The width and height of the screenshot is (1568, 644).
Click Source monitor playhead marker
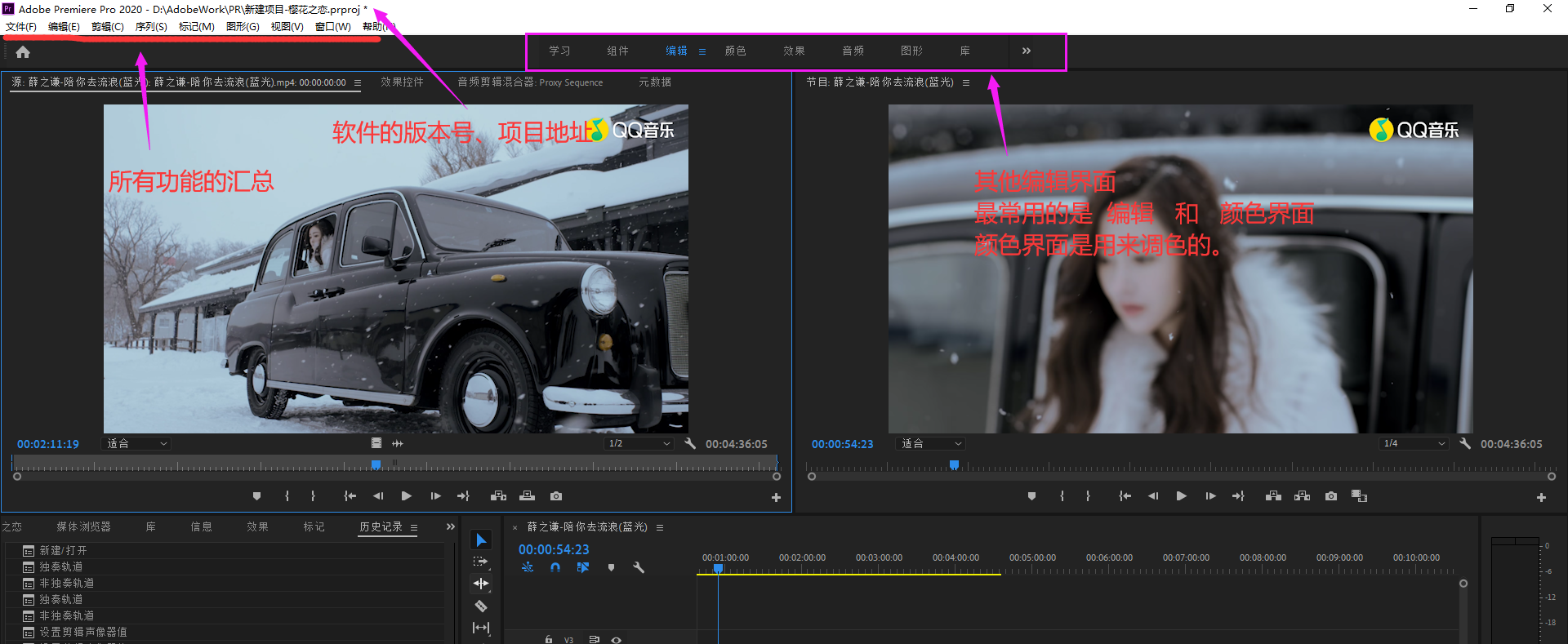(x=376, y=464)
